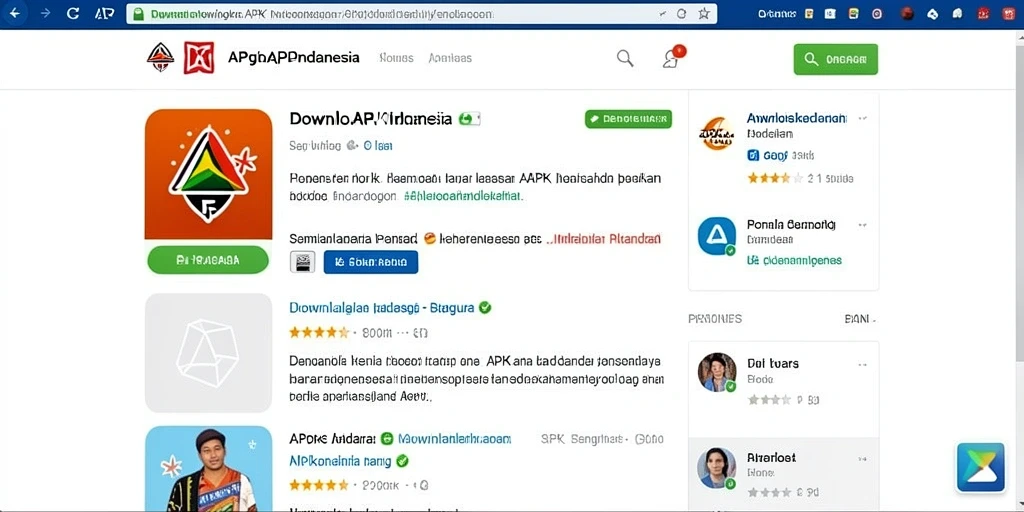Screen dimensions: 1024x512
Task: Click the green button below the orange app icon
Action: pos(208,260)
